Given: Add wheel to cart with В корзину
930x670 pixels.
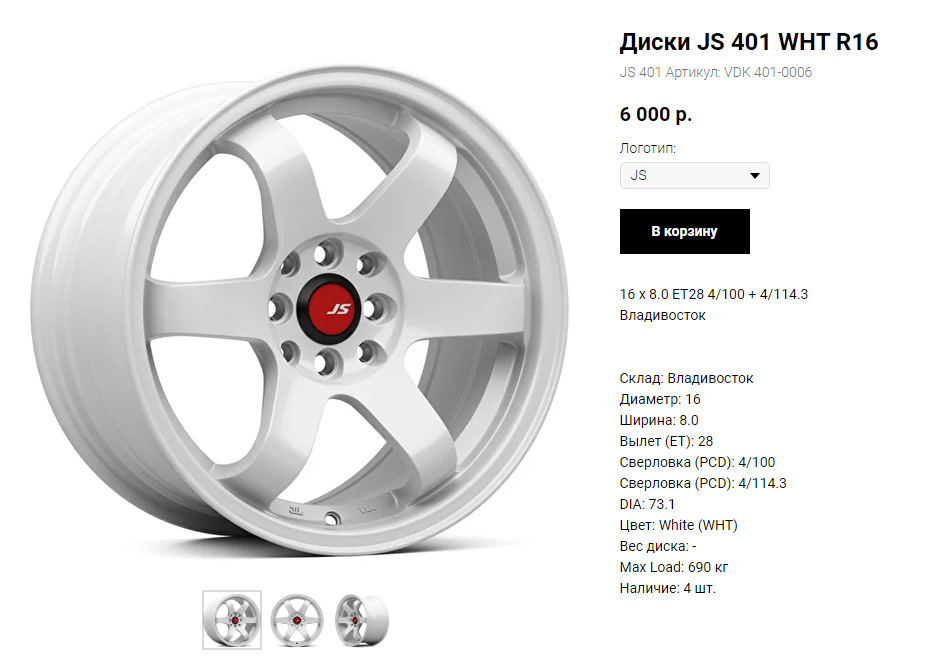Looking at the screenshot, I should pos(684,231).
